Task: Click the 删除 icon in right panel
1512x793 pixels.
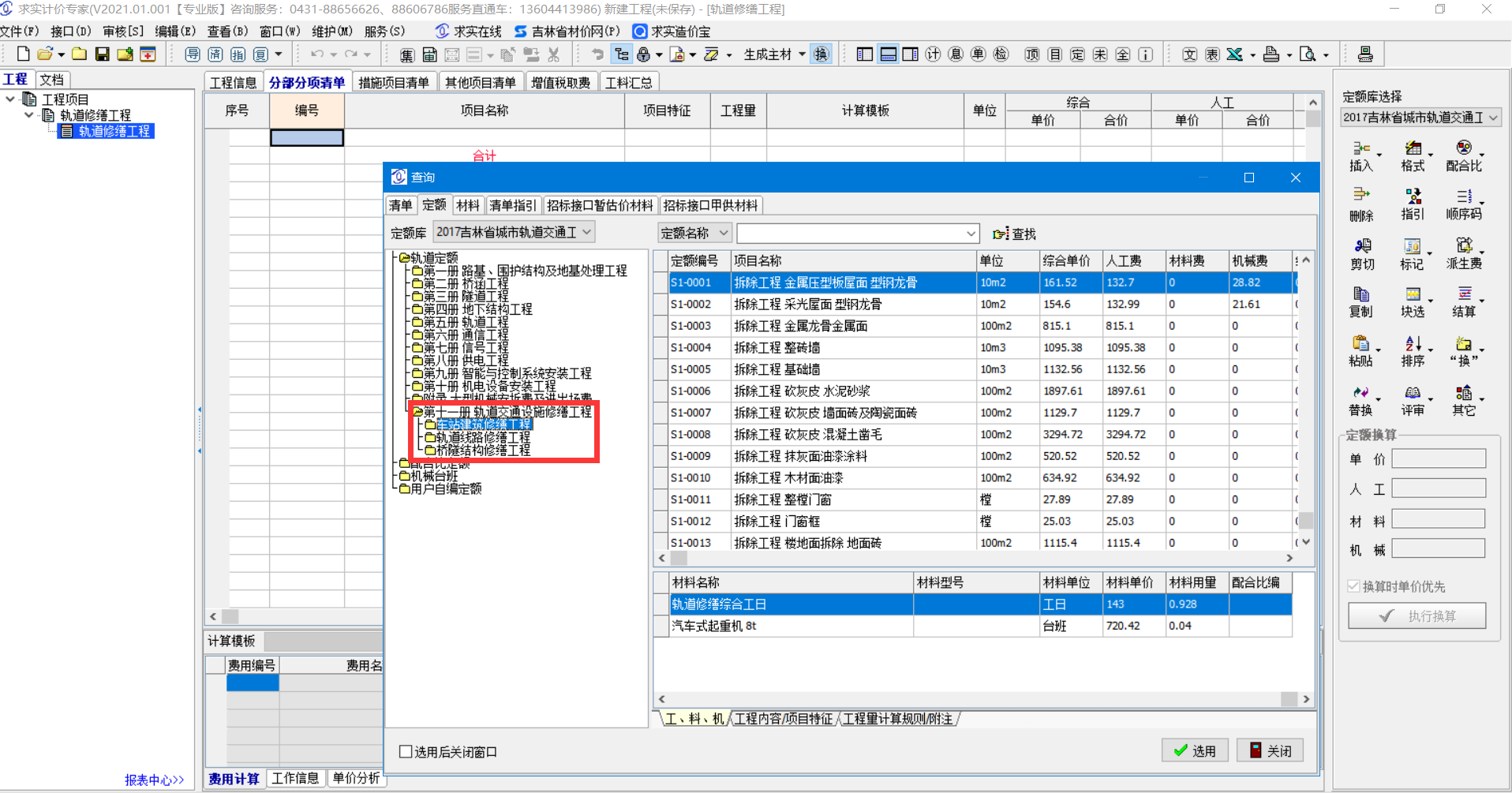Action: 1361,205
